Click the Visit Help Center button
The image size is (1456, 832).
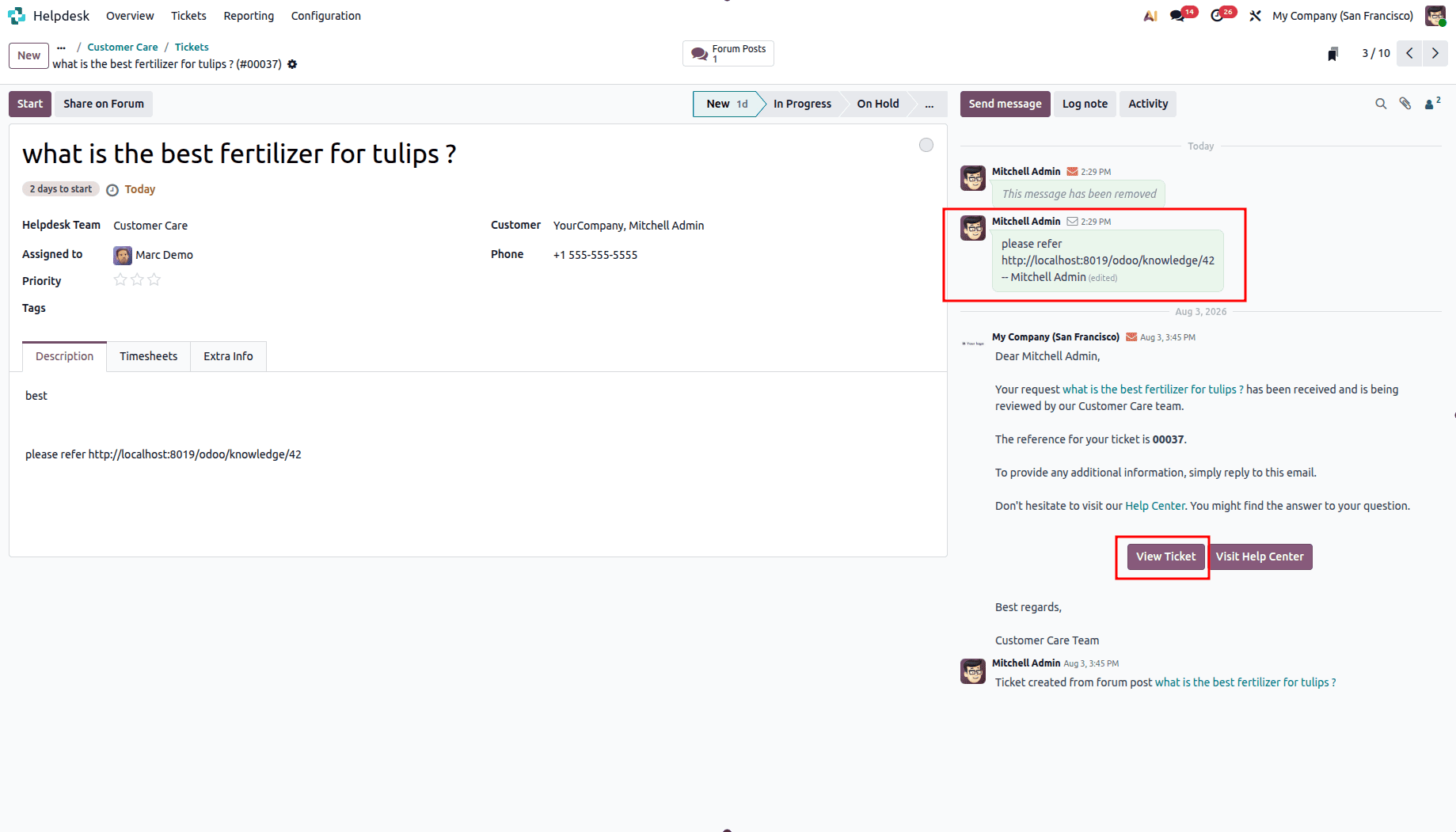1260,557
